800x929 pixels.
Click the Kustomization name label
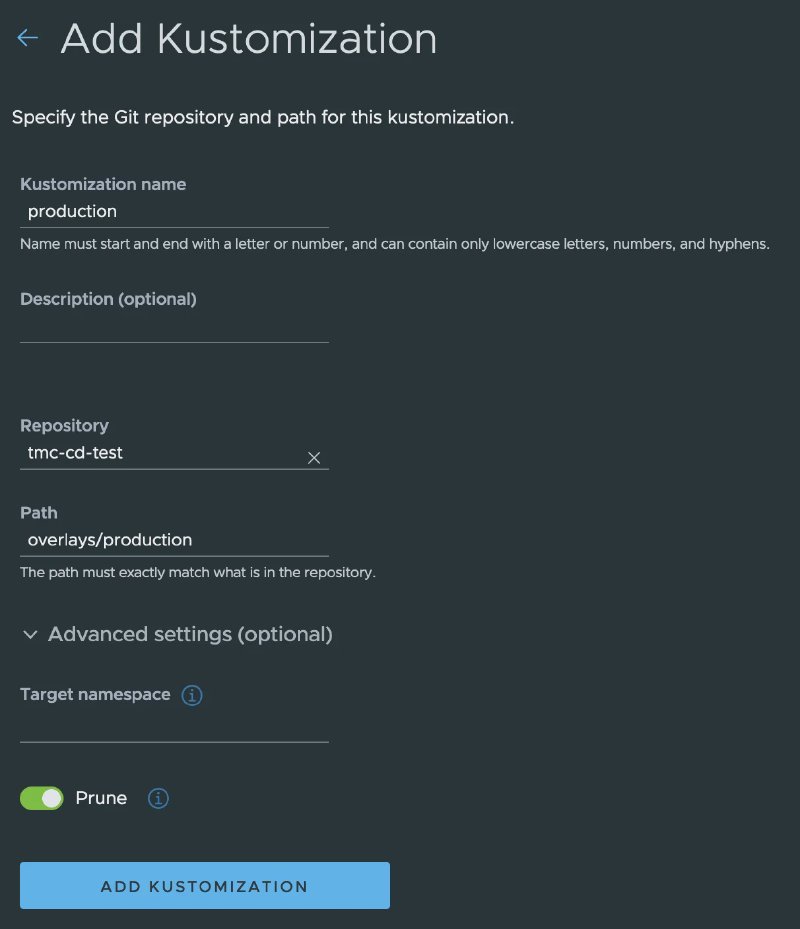(x=103, y=184)
